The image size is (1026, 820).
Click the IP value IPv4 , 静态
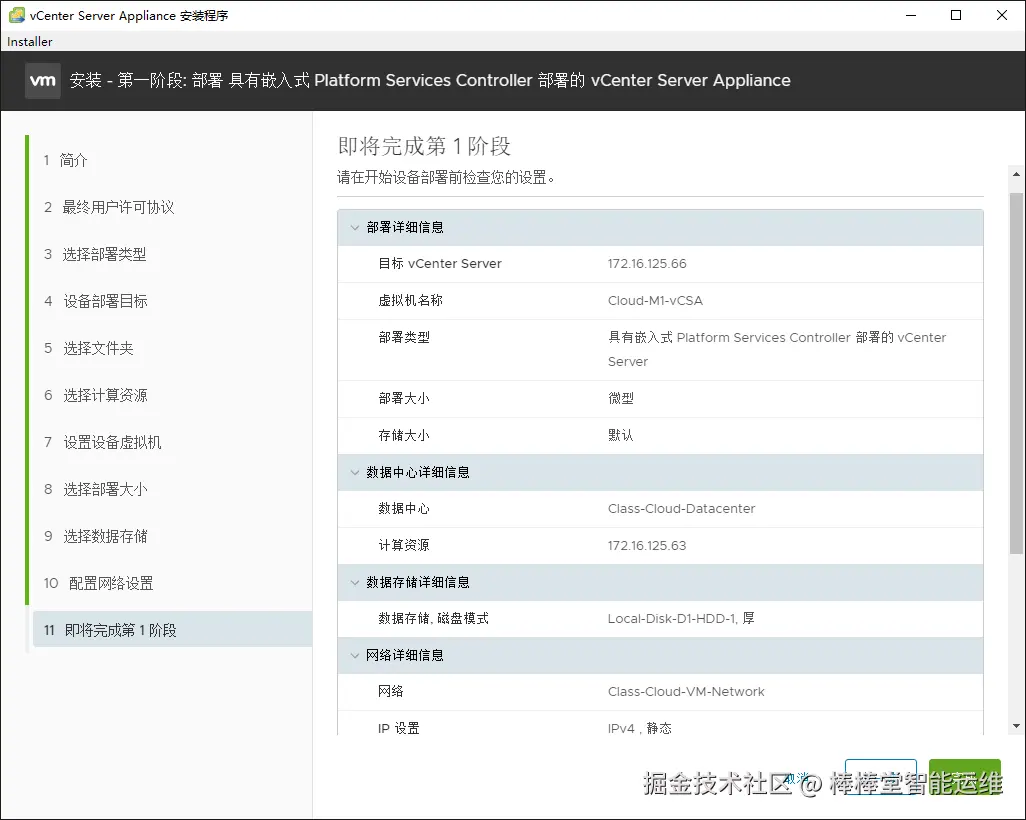639,728
